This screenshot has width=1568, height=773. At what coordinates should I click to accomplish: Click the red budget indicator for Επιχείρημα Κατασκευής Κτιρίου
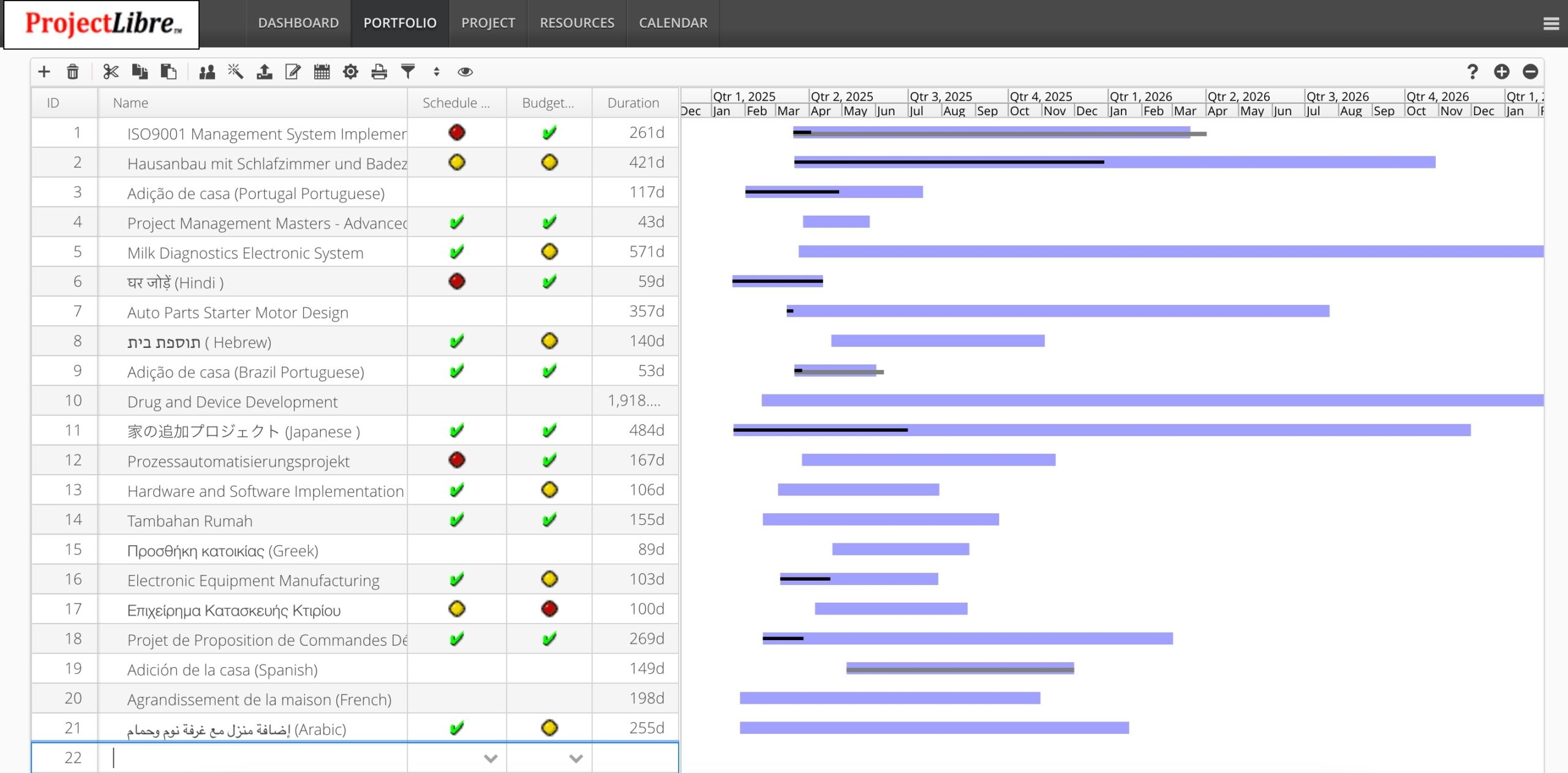click(x=549, y=609)
